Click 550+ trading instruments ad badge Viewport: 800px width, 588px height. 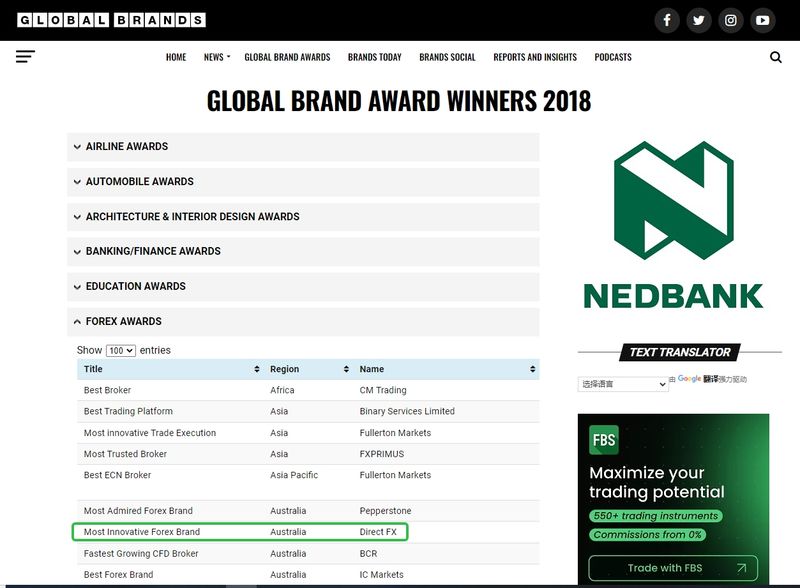(x=656, y=516)
